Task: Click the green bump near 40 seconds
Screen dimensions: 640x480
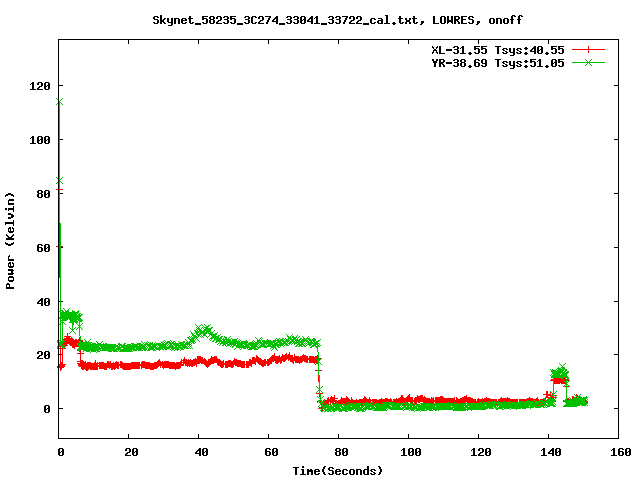Action: pyautogui.click(x=203, y=331)
